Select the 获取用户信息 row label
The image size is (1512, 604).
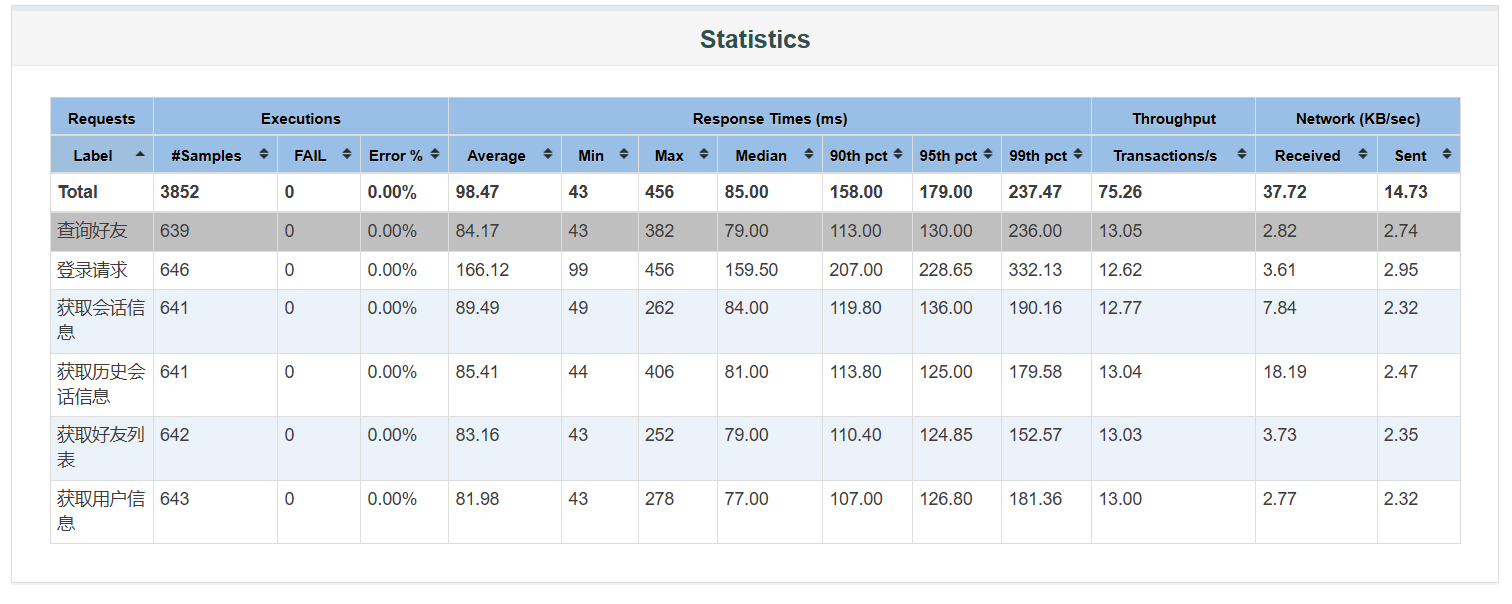101,511
